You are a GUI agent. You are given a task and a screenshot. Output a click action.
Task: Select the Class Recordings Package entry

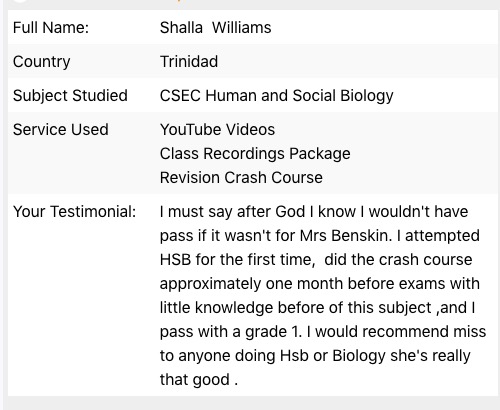click(x=255, y=154)
